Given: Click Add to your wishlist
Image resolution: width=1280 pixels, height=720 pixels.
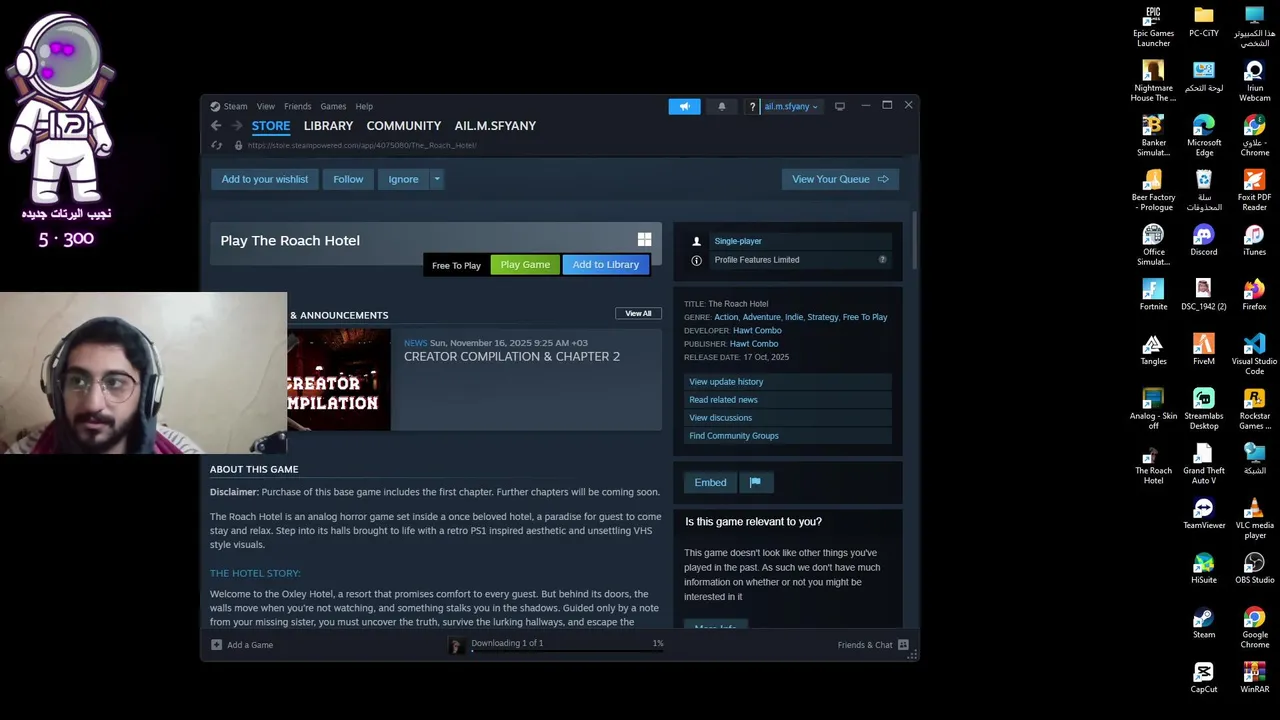Looking at the screenshot, I should tap(265, 179).
